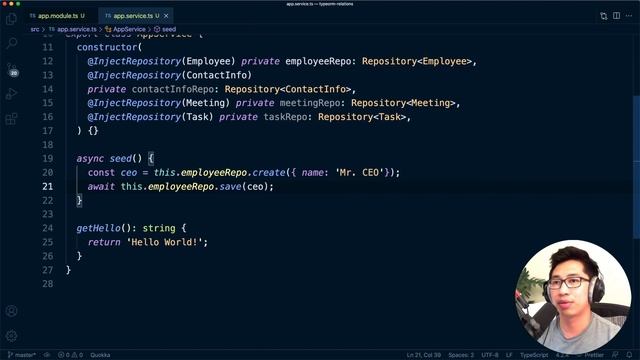The width and height of the screenshot is (640, 360).
Task: Open the AppService class breadcrumb
Action: click(125, 29)
